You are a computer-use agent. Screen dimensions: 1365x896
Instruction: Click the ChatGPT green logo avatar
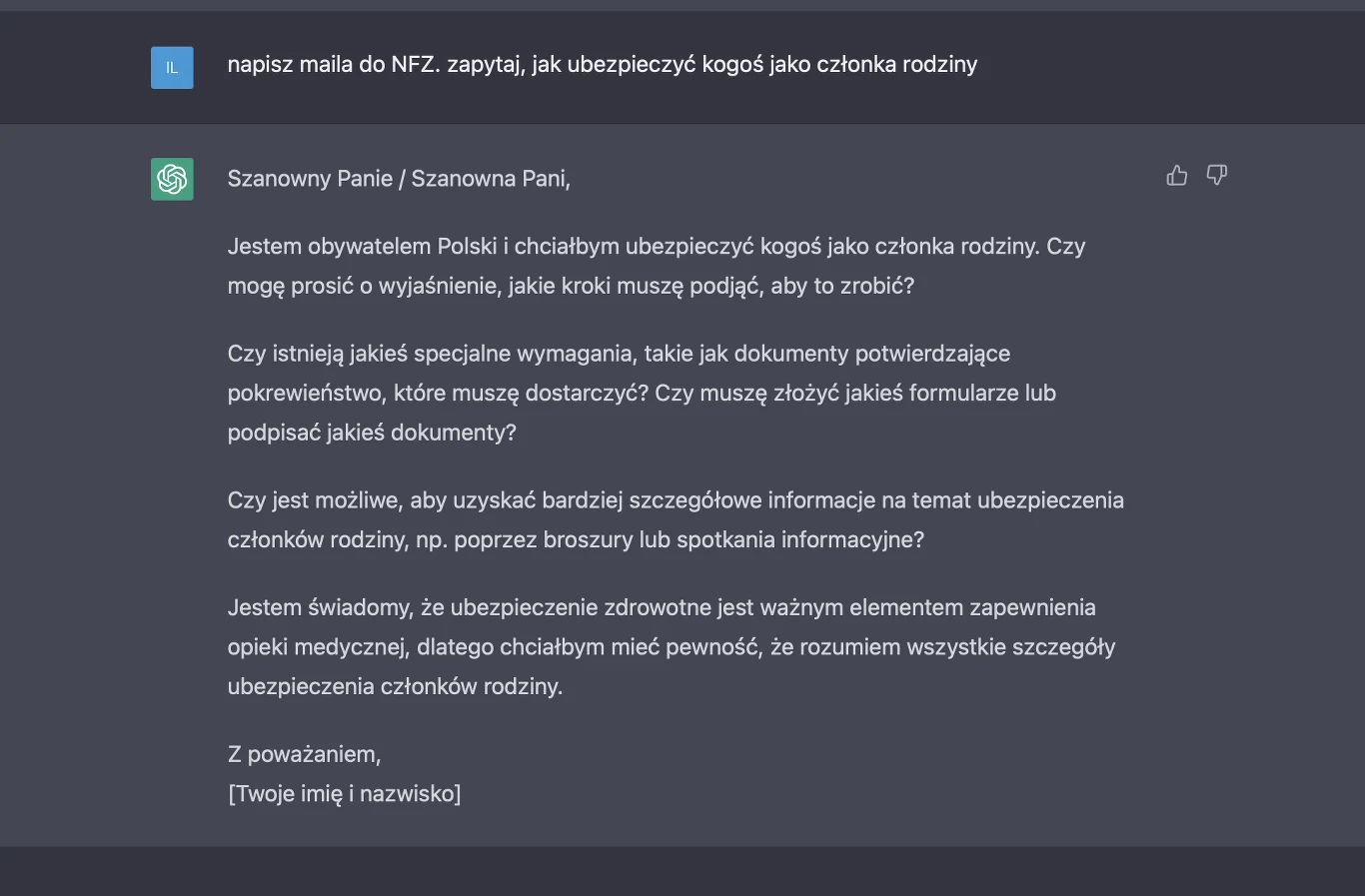pyautogui.click(x=172, y=179)
